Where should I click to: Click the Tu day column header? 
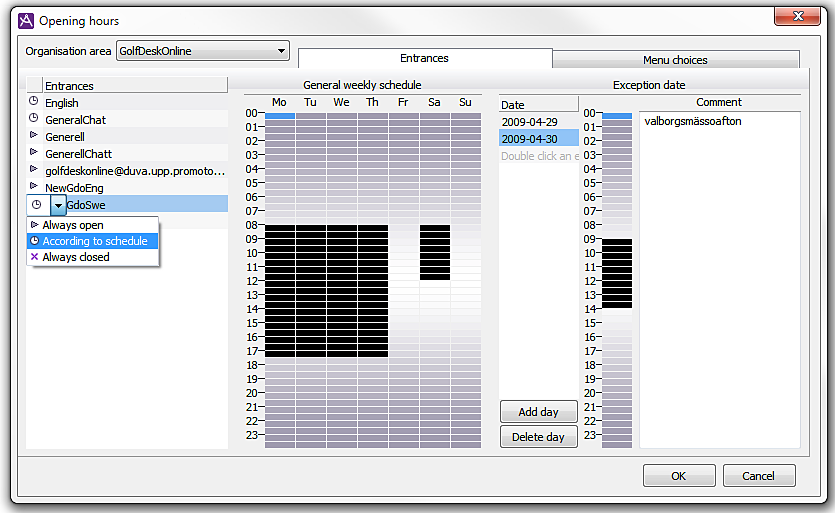point(310,102)
